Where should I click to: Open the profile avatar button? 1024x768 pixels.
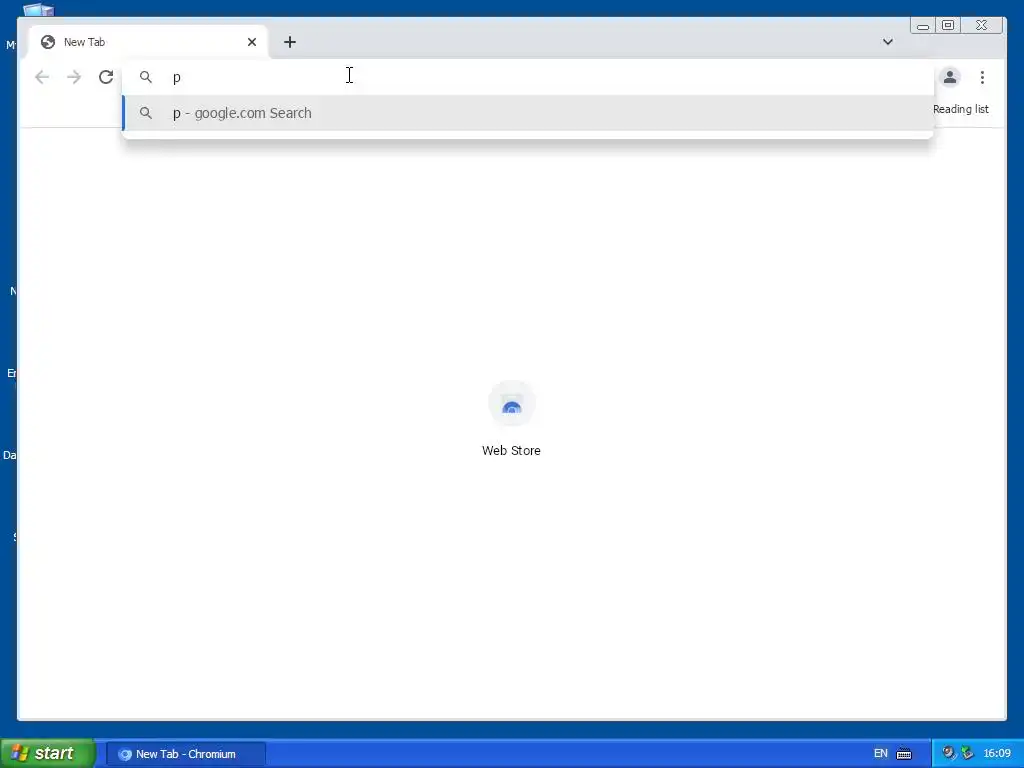pos(950,77)
